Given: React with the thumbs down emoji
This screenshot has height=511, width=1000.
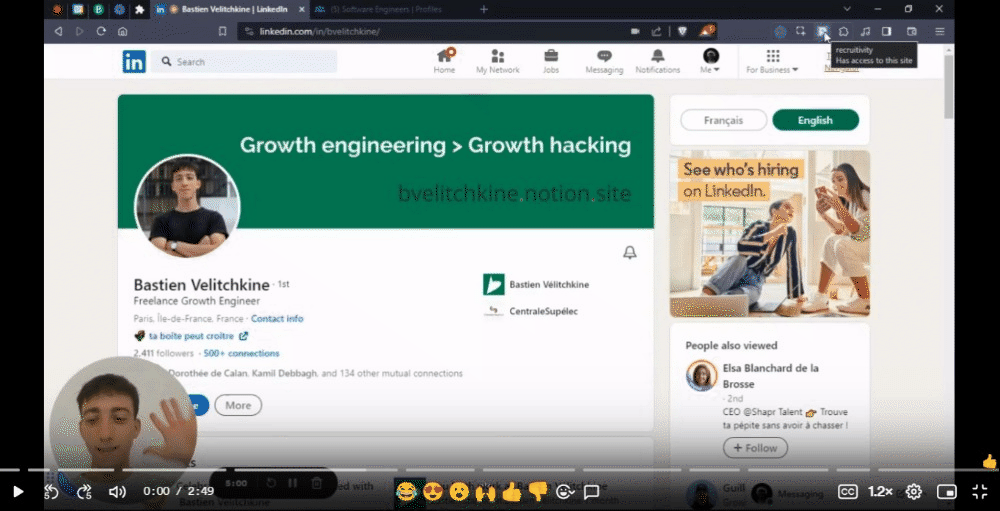Looking at the screenshot, I should tap(538, 491).
